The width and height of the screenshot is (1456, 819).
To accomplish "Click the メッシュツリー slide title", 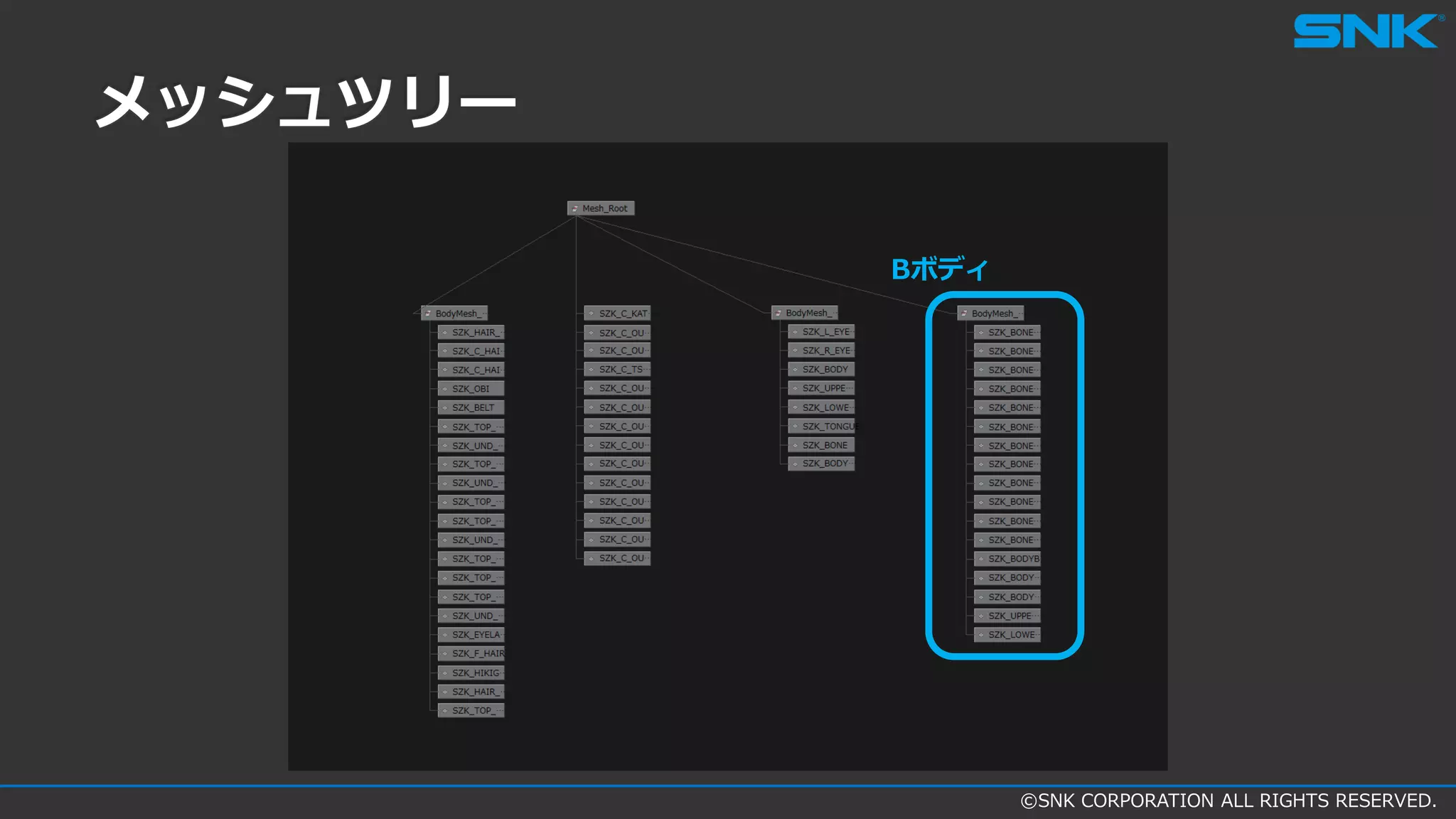I will 306,101.
